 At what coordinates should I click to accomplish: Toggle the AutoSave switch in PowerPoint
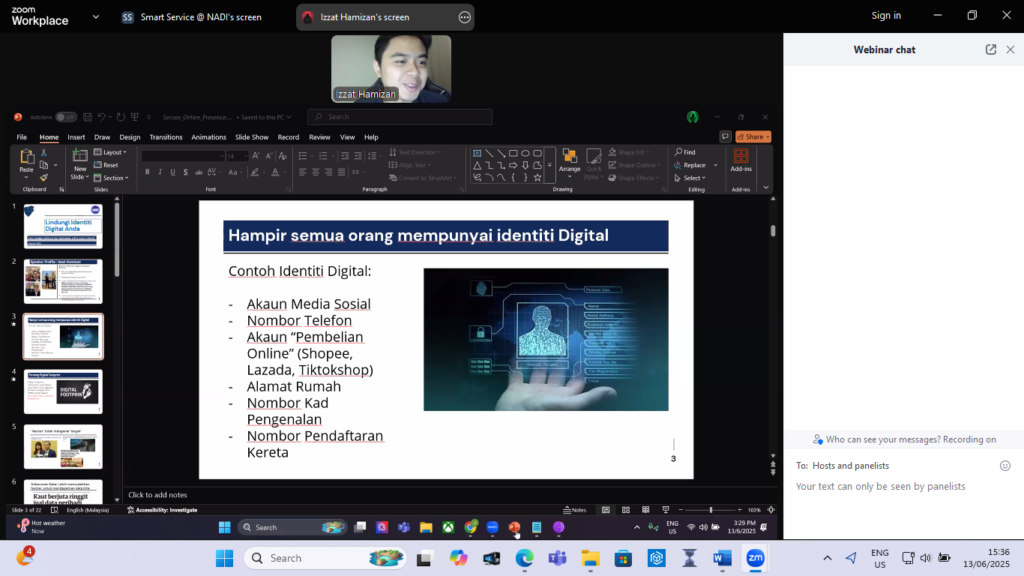(x=65, y=117)
